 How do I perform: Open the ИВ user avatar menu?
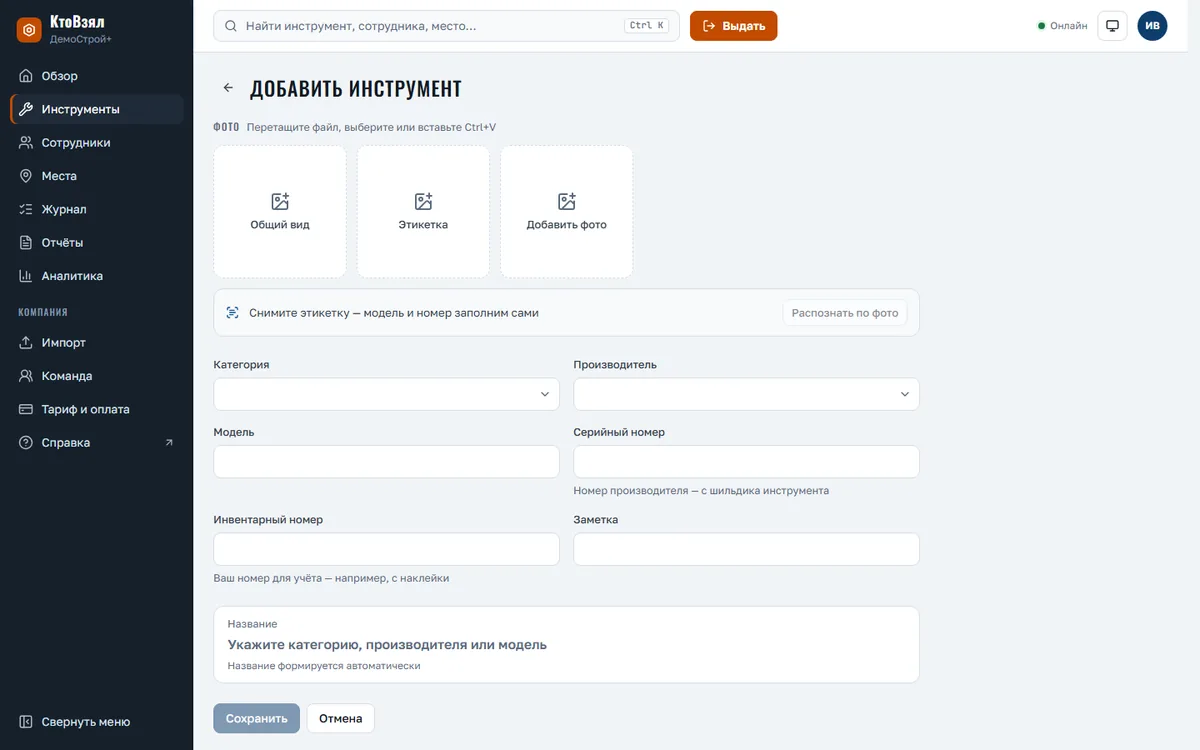(x=1152, y=26)
